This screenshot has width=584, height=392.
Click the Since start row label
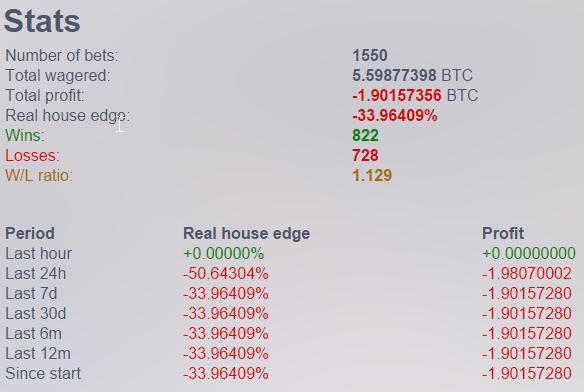pyautogui.click(x=43, y=374)
